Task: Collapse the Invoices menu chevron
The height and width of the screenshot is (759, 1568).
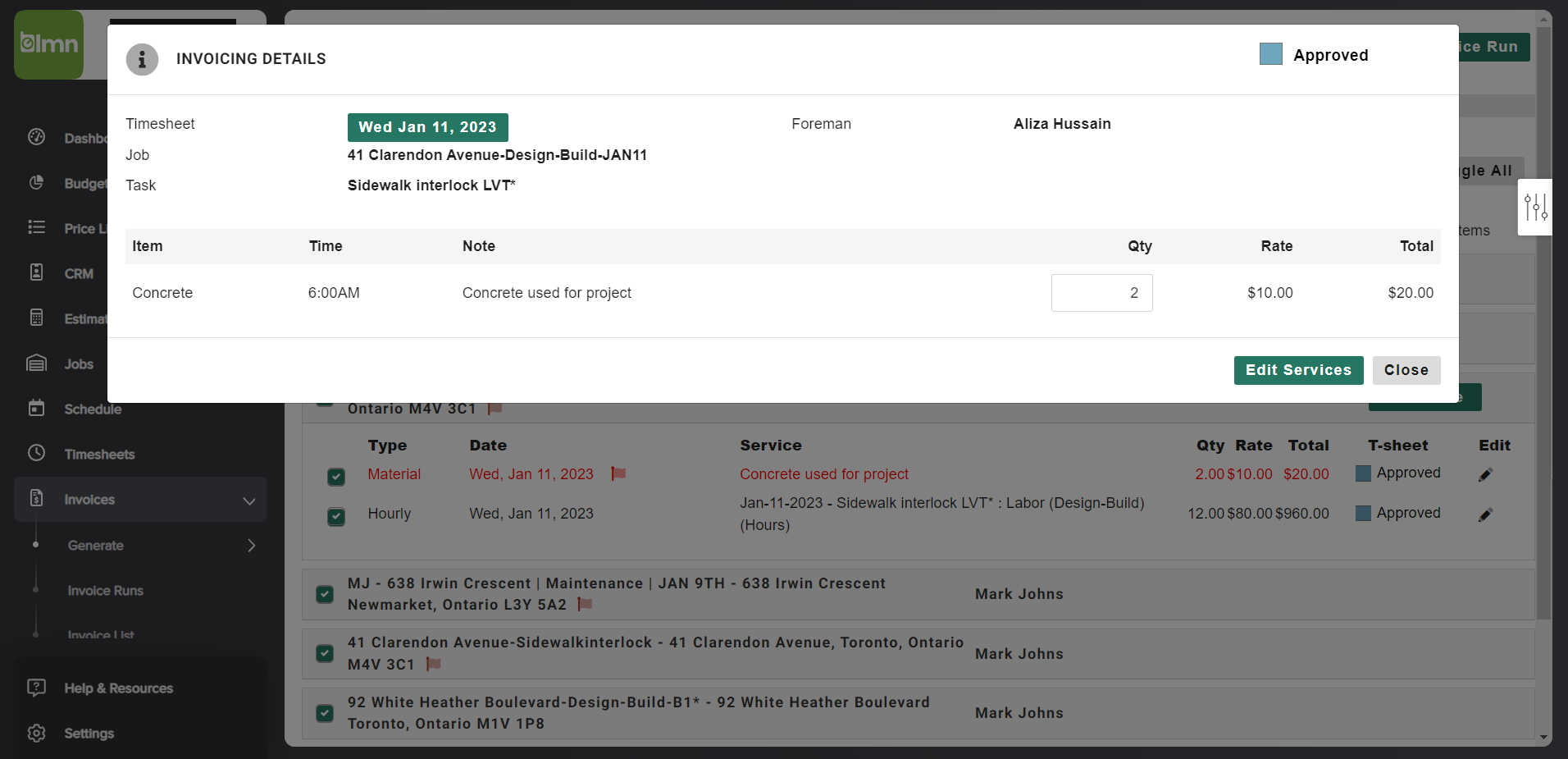Action: click(x=248, y=500)
